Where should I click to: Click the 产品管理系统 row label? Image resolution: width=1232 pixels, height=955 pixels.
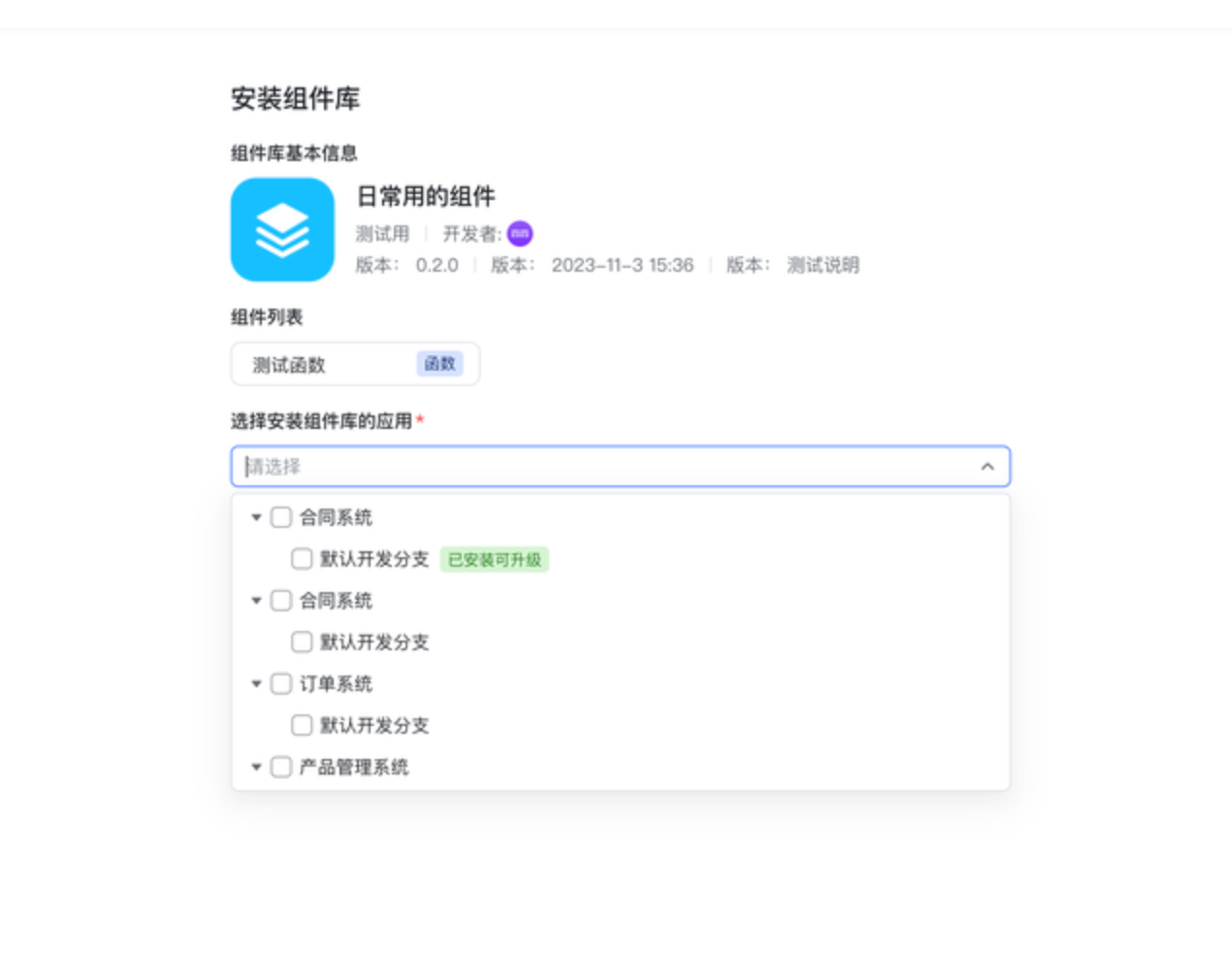click(x=354, y=767)
